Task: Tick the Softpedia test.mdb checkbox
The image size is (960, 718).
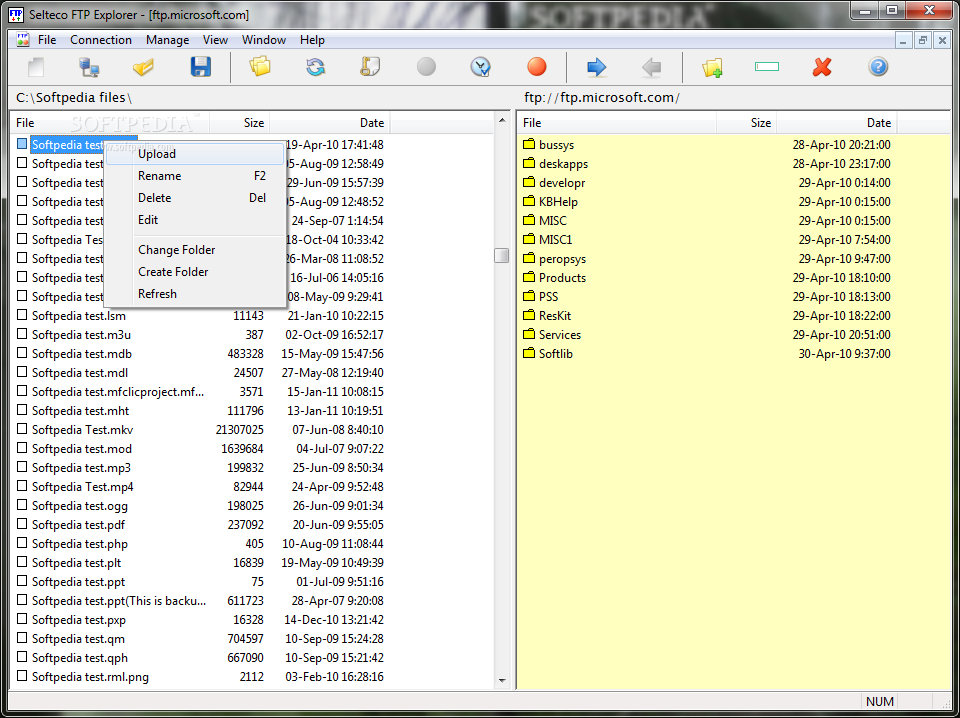Action: [22, 353]
